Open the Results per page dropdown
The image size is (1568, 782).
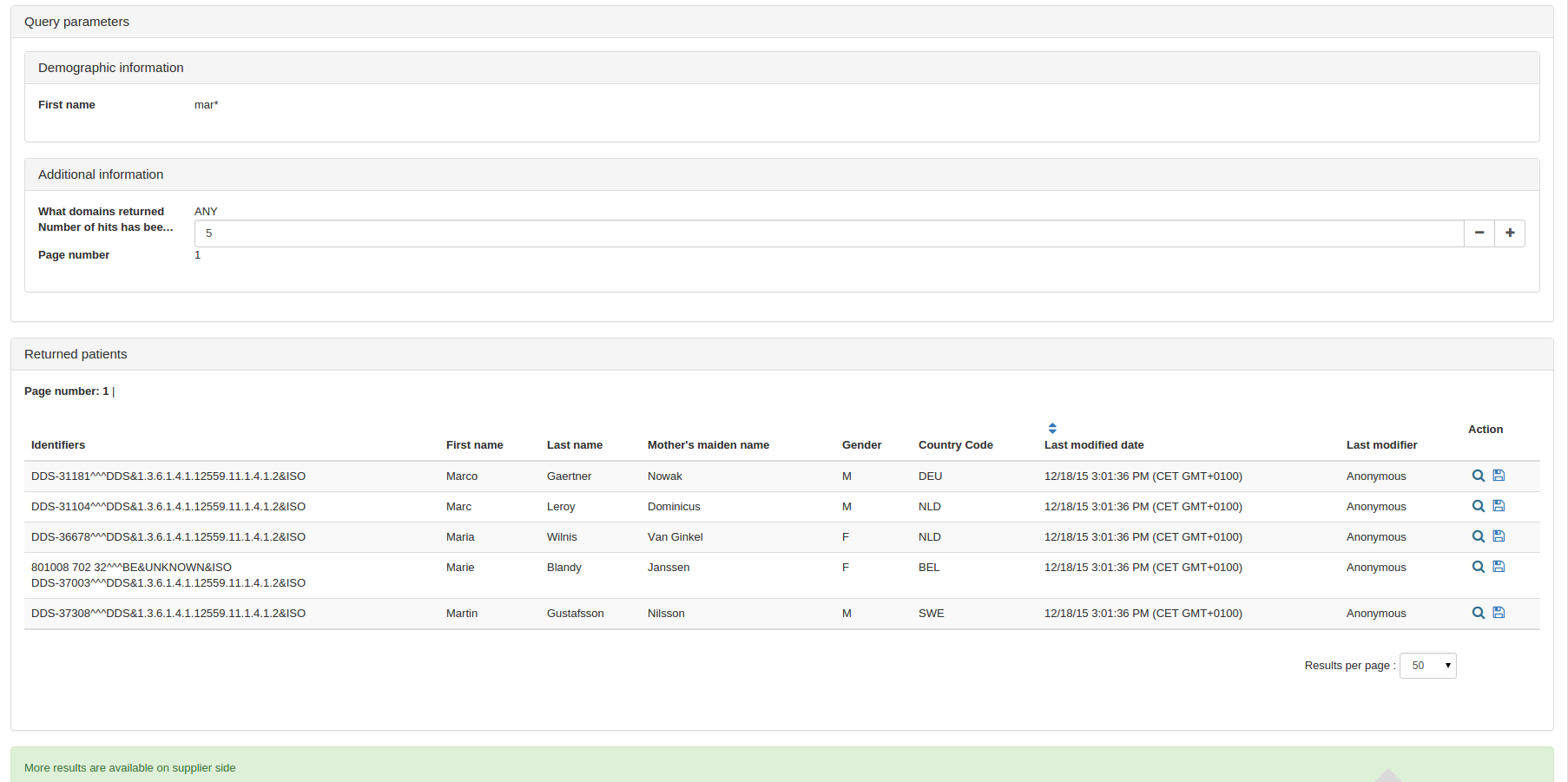(x=1427, y=665)
